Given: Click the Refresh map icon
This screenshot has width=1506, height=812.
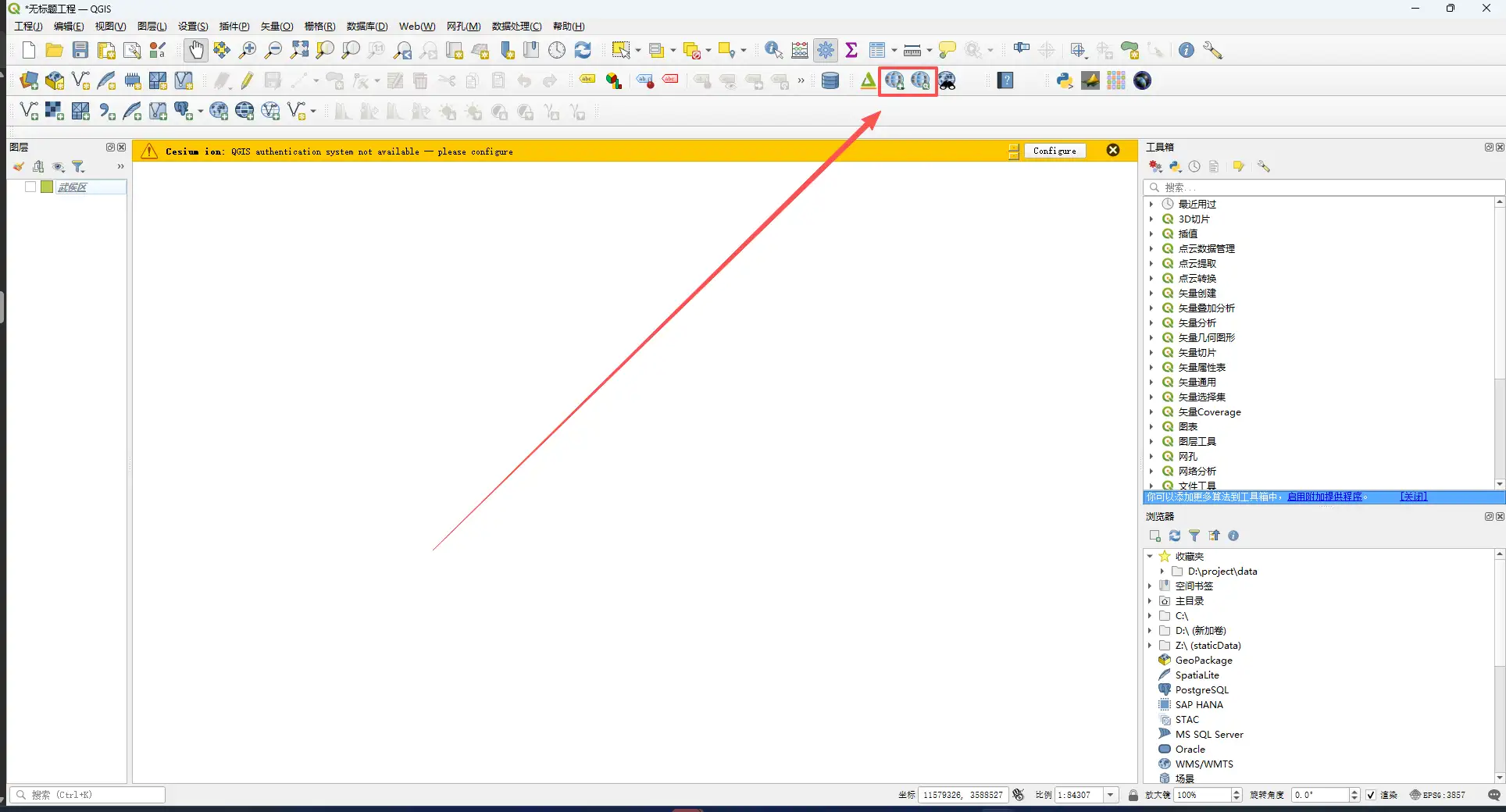Looking at the screenshot, I should (583, 51).
